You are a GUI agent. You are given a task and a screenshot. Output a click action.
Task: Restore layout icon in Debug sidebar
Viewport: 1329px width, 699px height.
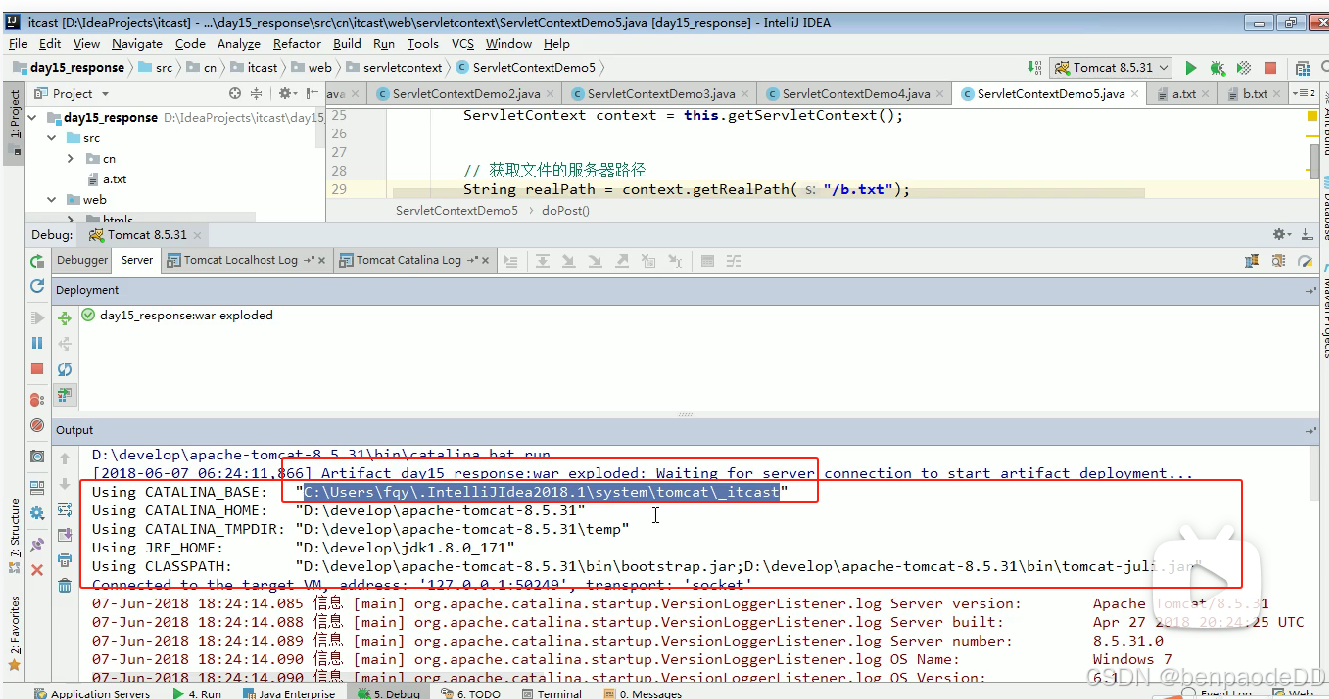coord(37,488)
